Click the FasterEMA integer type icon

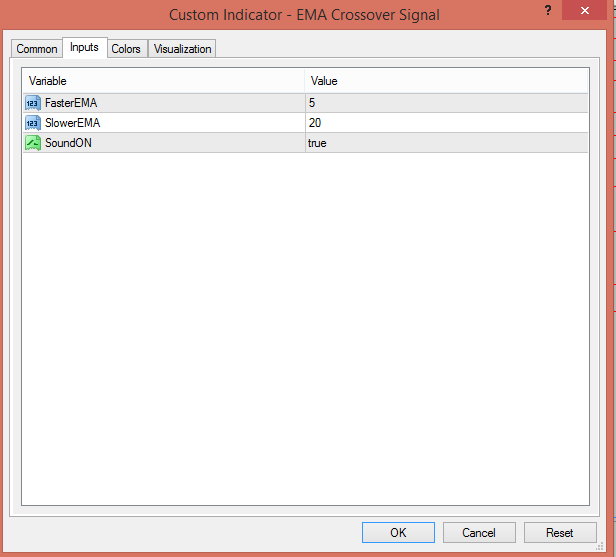33,103
